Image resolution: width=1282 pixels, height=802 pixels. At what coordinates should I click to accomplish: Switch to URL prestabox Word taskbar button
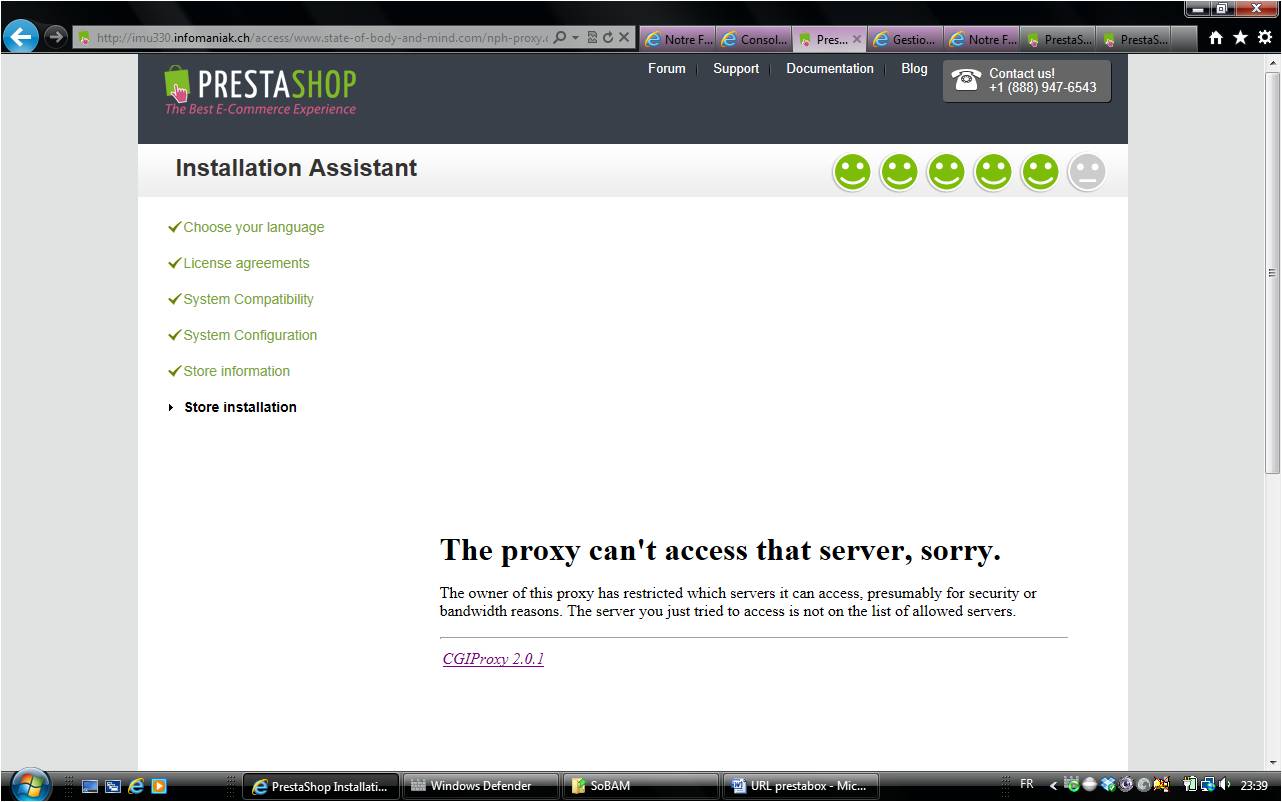point(801,786)
